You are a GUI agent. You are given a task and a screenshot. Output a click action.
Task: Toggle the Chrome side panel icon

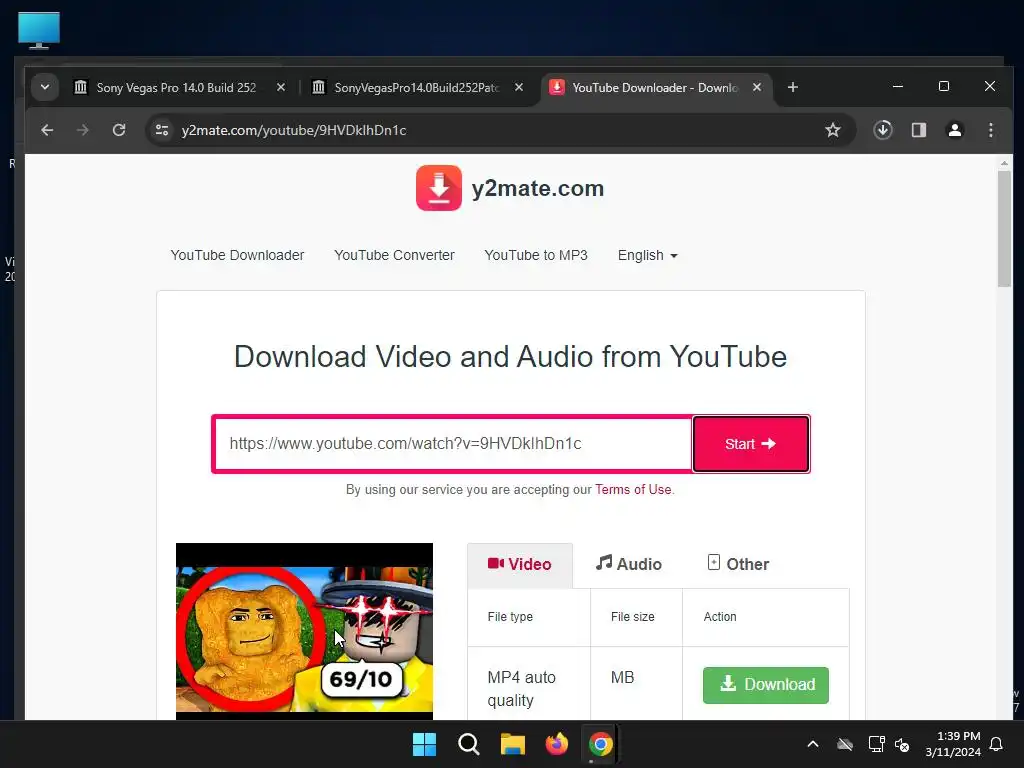(919, 130)
